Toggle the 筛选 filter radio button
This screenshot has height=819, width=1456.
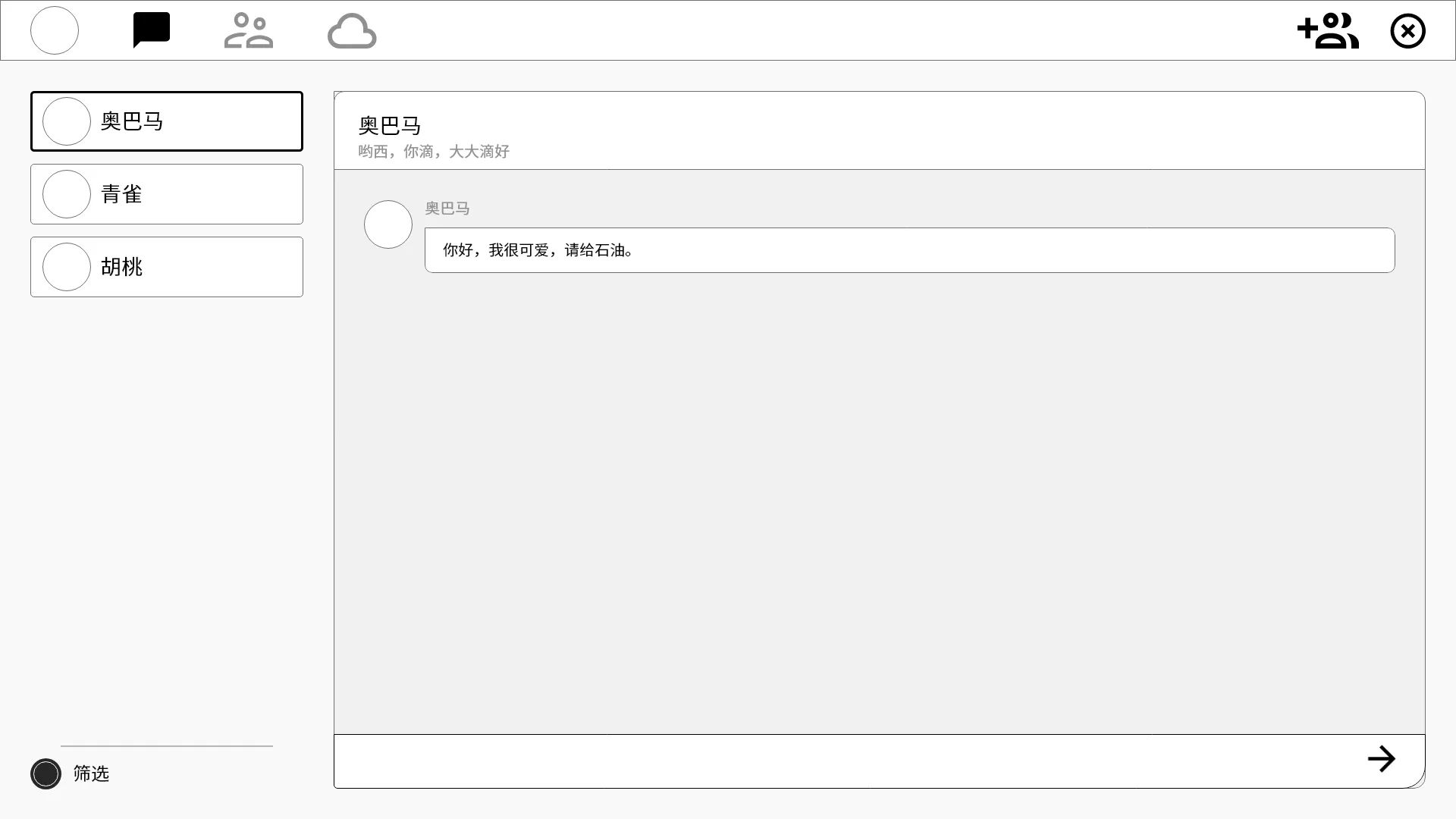point(45,773)
